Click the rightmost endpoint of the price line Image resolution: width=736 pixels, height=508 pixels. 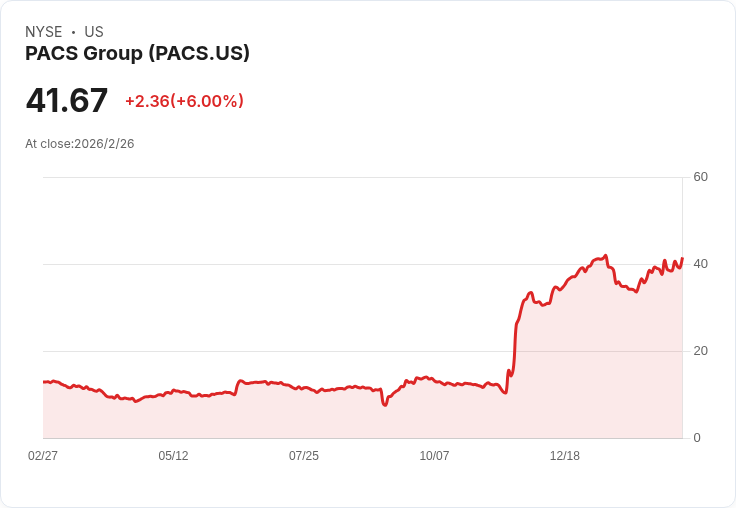(682, 259)
